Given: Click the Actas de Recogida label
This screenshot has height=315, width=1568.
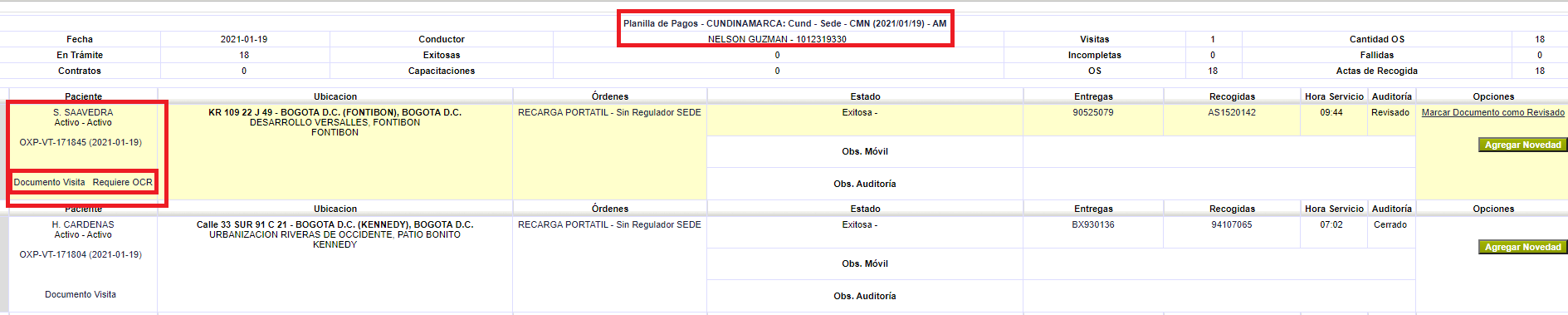Looking at the screenshot, I should [x=1376, y=71].
